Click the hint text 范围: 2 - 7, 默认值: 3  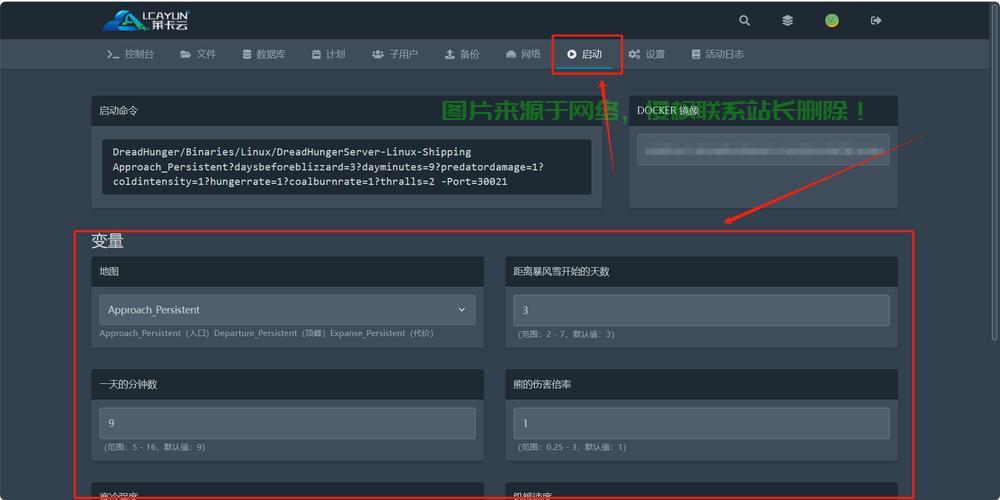(566, 334)
